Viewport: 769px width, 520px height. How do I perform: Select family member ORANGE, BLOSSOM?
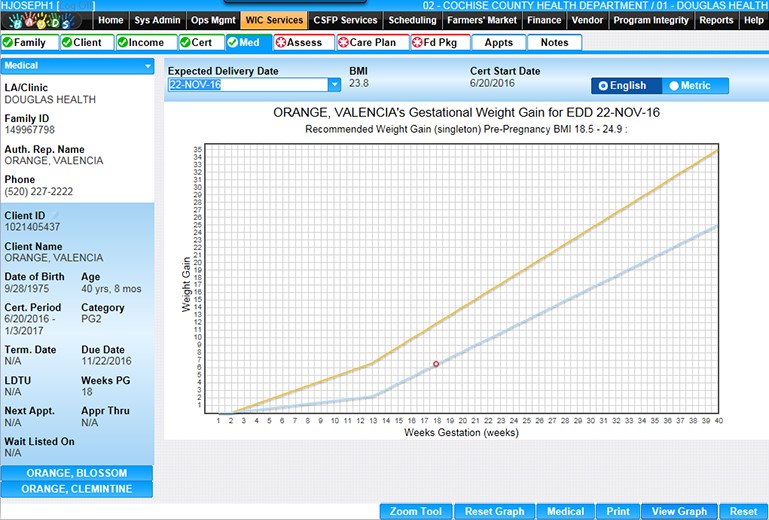[x=77, y=473]
